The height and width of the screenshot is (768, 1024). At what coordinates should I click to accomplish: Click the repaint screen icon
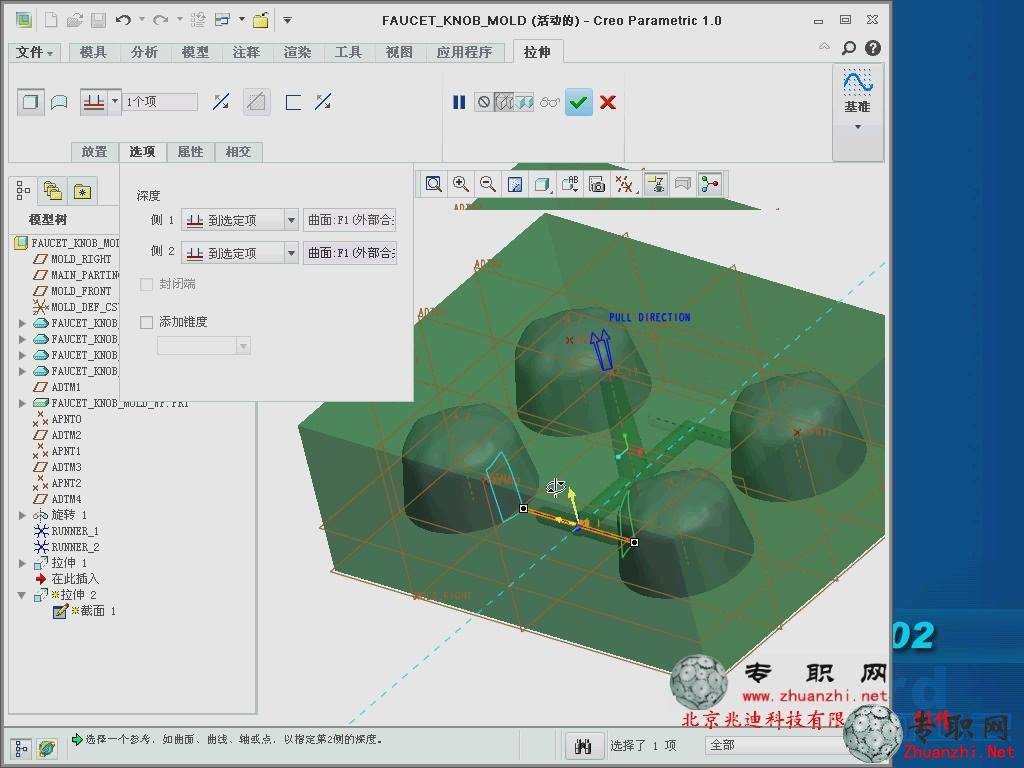[515, 184]
